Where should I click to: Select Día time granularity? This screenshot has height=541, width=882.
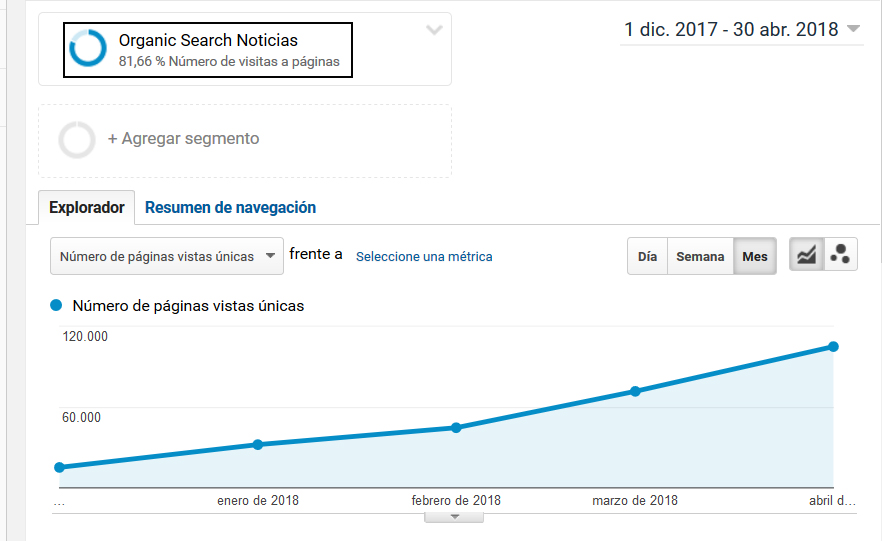pyautogui.click(x=647, y=256)
